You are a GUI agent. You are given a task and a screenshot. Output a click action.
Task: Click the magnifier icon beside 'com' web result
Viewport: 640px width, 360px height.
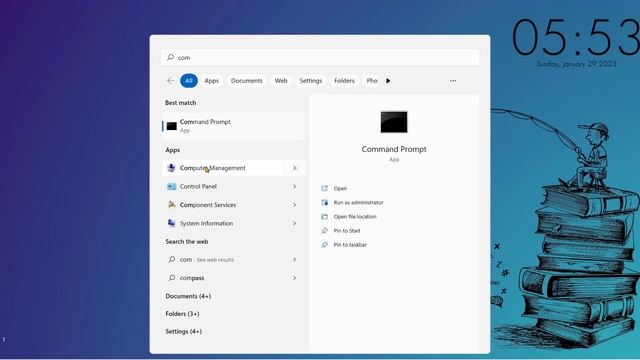[172, 259]
